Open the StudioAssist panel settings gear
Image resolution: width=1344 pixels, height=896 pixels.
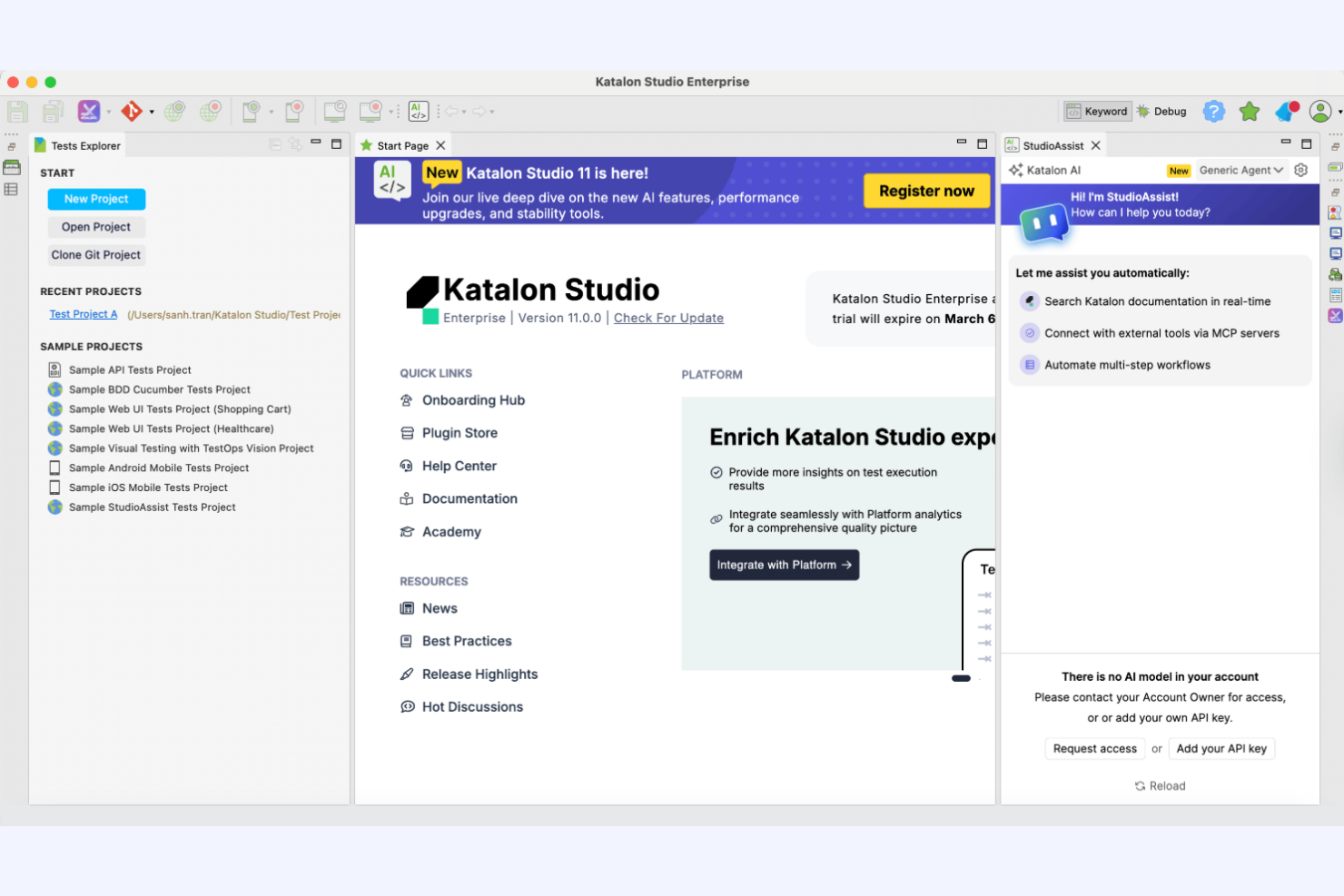click(x=1300, y=170)
